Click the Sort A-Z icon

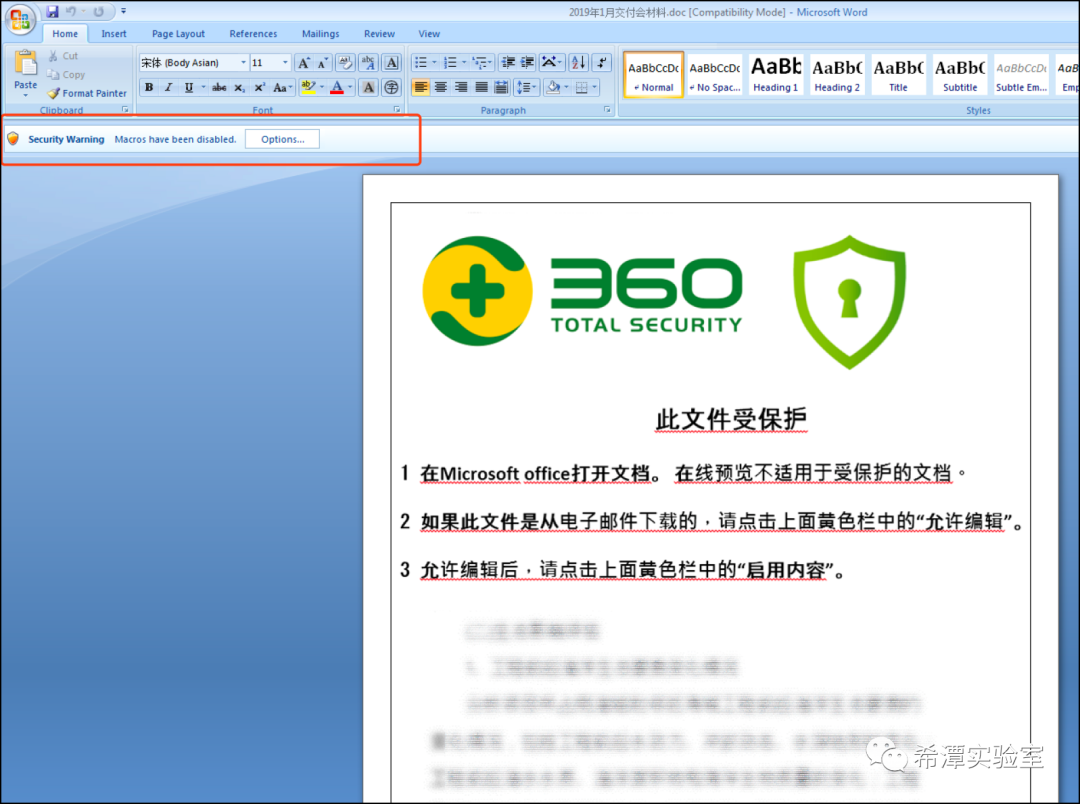579,63
